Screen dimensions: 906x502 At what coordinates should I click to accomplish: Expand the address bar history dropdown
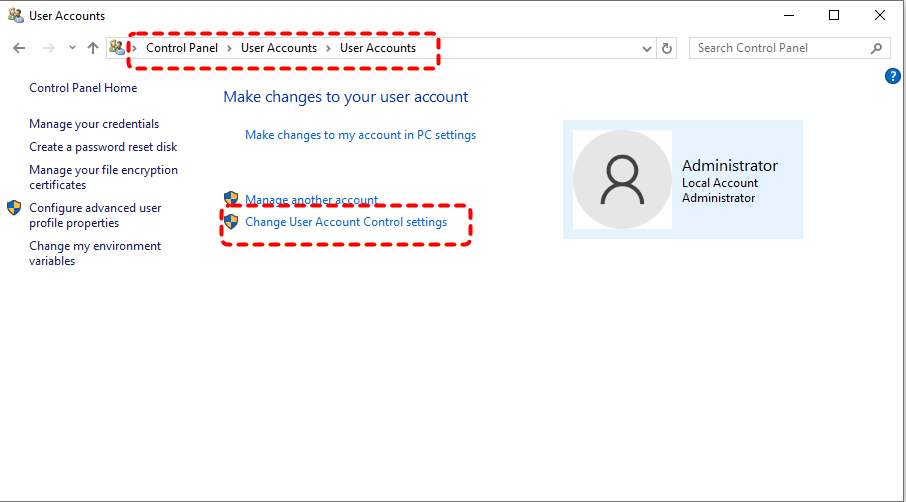(647, 48)
